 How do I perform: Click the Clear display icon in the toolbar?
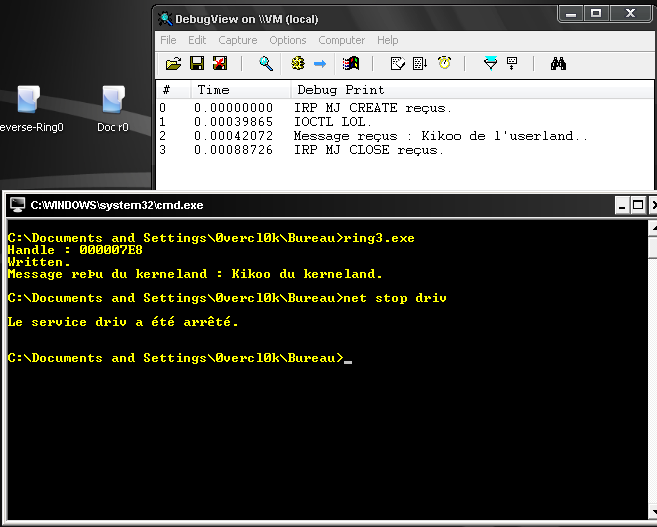click(220, 64)
